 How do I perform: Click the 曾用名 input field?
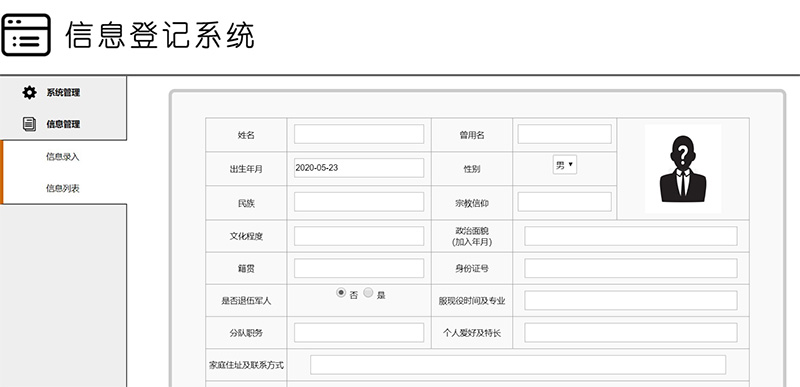pos(564,134)
